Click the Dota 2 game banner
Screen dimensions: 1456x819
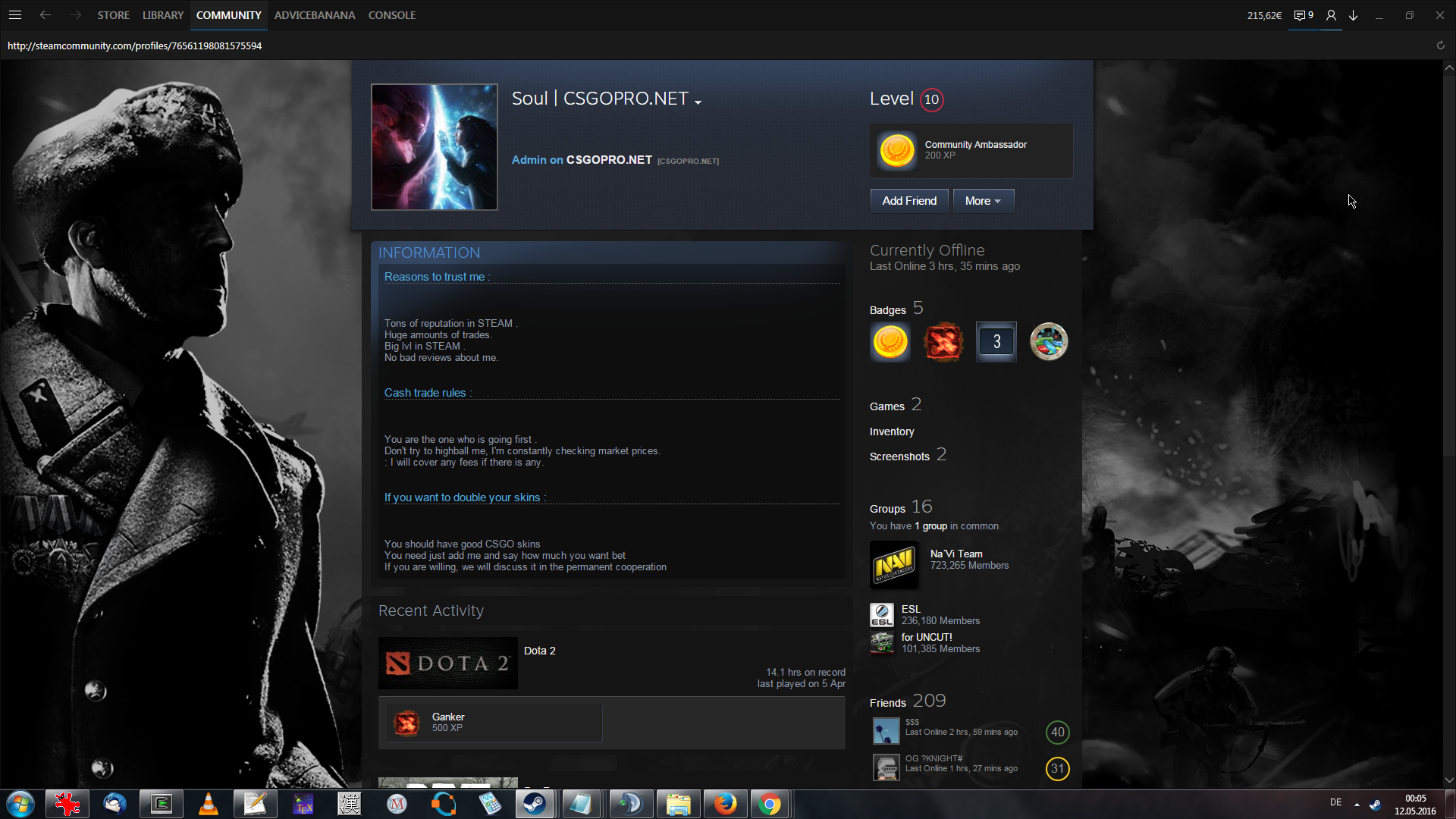pyautogui.click(x=448, y=664)
